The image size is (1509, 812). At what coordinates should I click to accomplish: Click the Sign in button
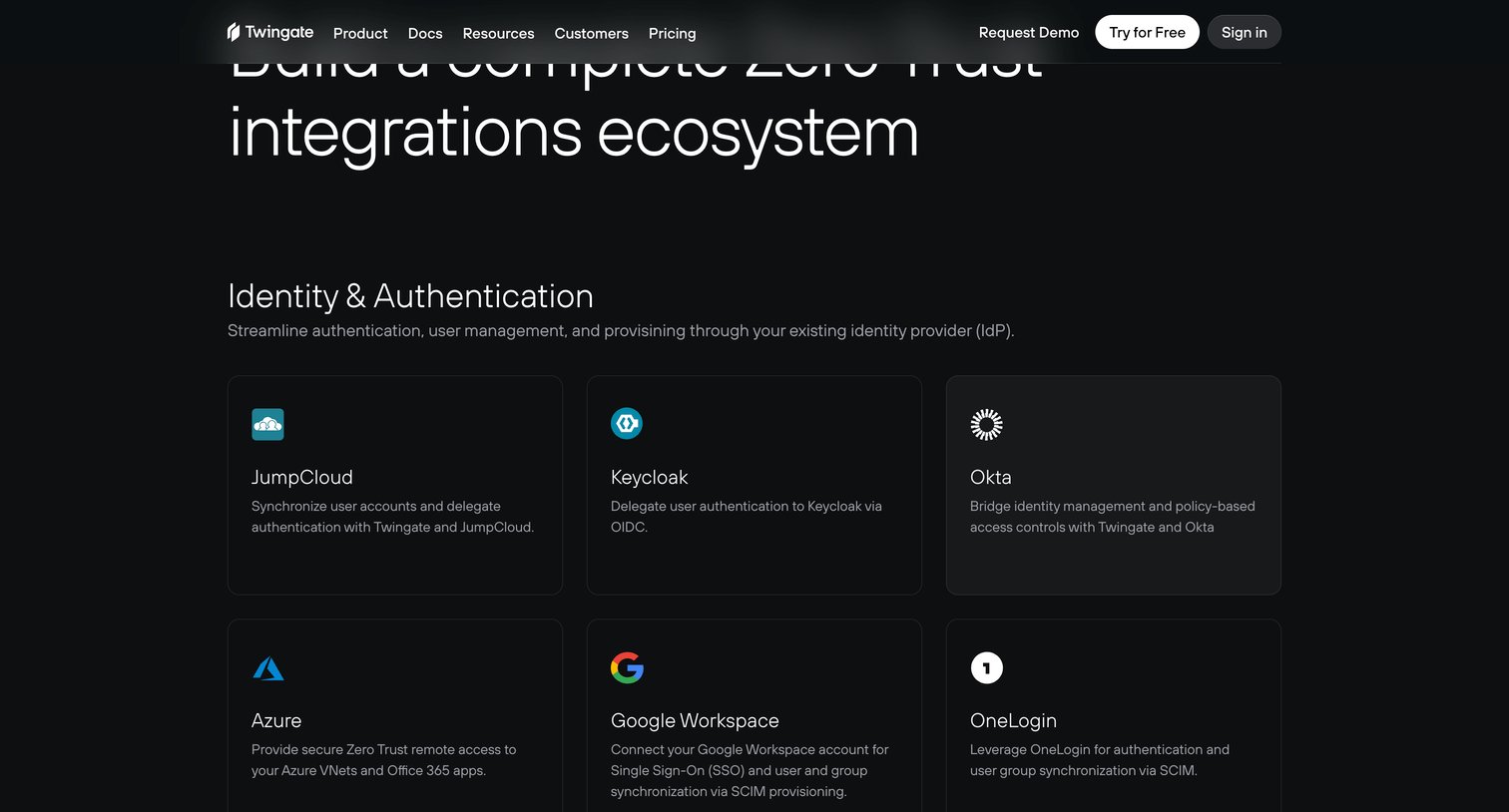1244,32
